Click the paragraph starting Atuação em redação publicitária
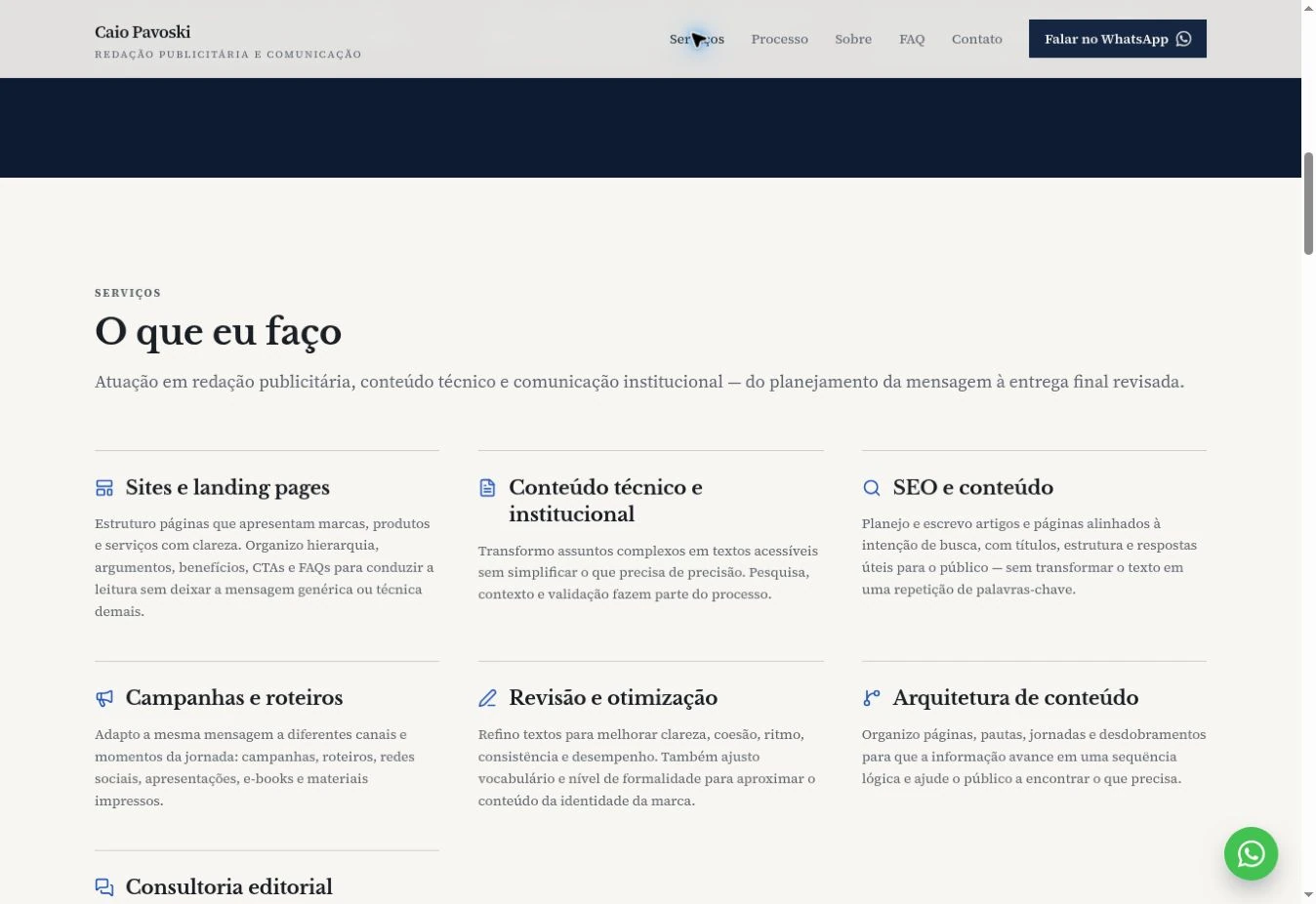1316x904 pixels. coord(639,382)
